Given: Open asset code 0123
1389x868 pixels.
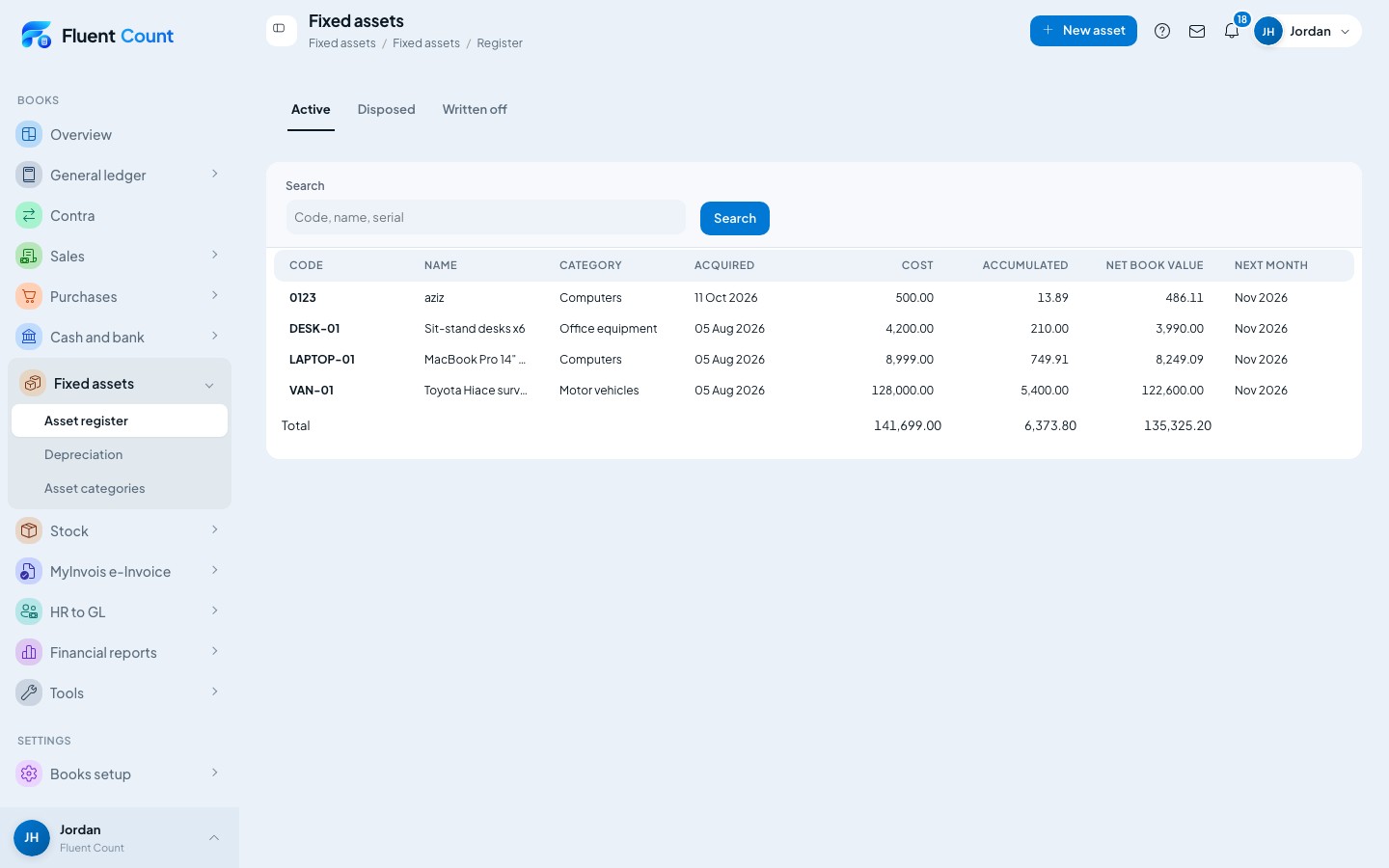Looking at the screenshot, I should 303,298.
